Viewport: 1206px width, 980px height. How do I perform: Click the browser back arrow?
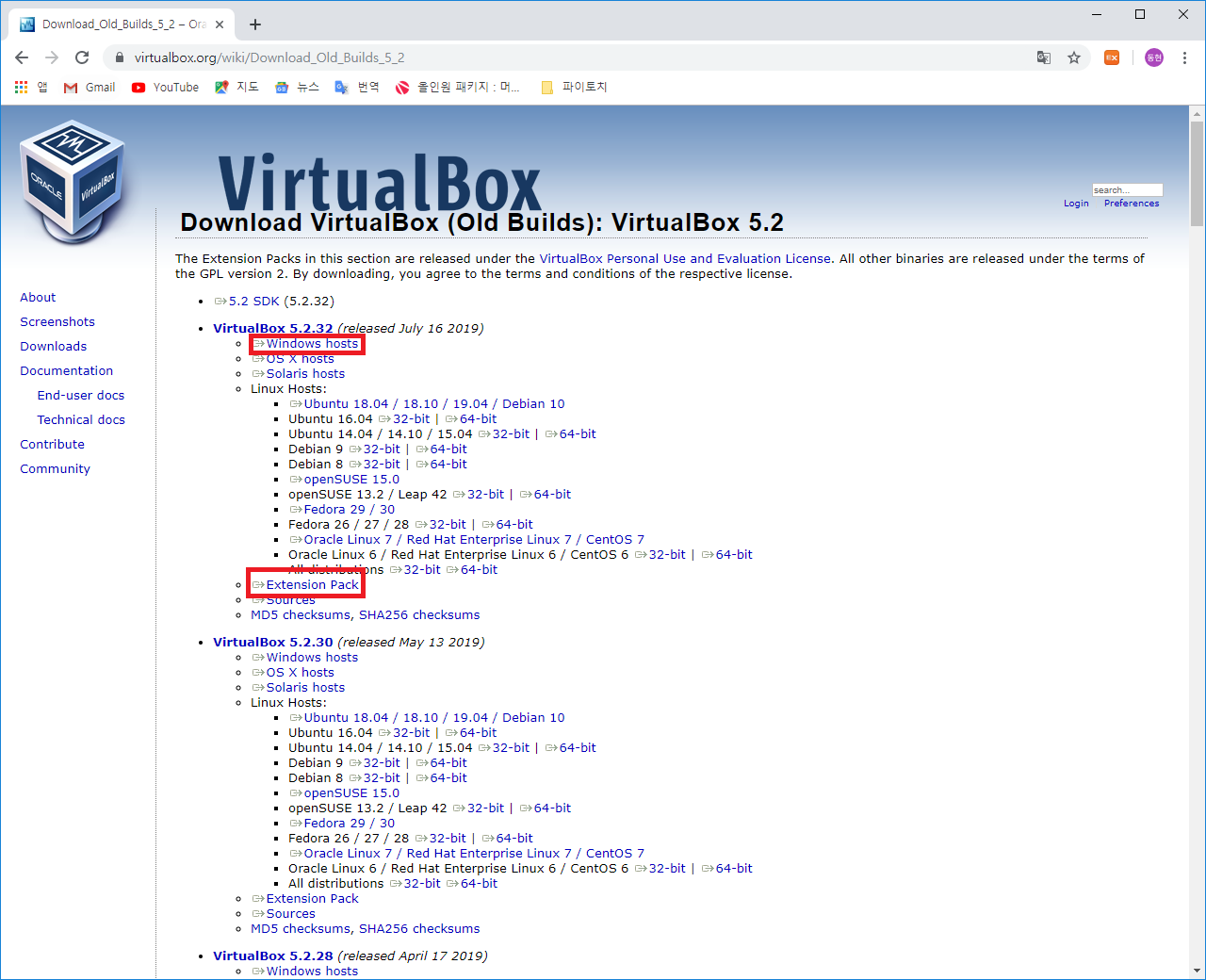(22, 57)
